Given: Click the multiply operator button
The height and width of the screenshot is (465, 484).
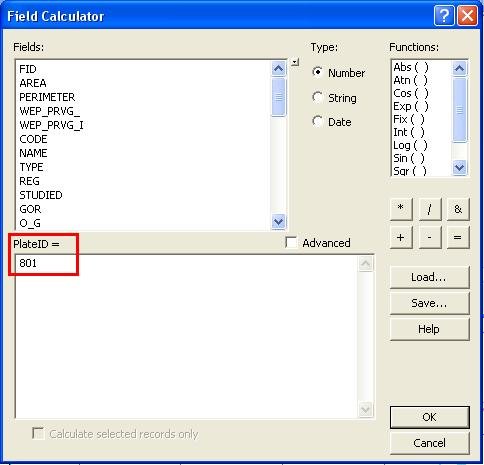Looking at the screenshot, I should click(x=401, y=209).
